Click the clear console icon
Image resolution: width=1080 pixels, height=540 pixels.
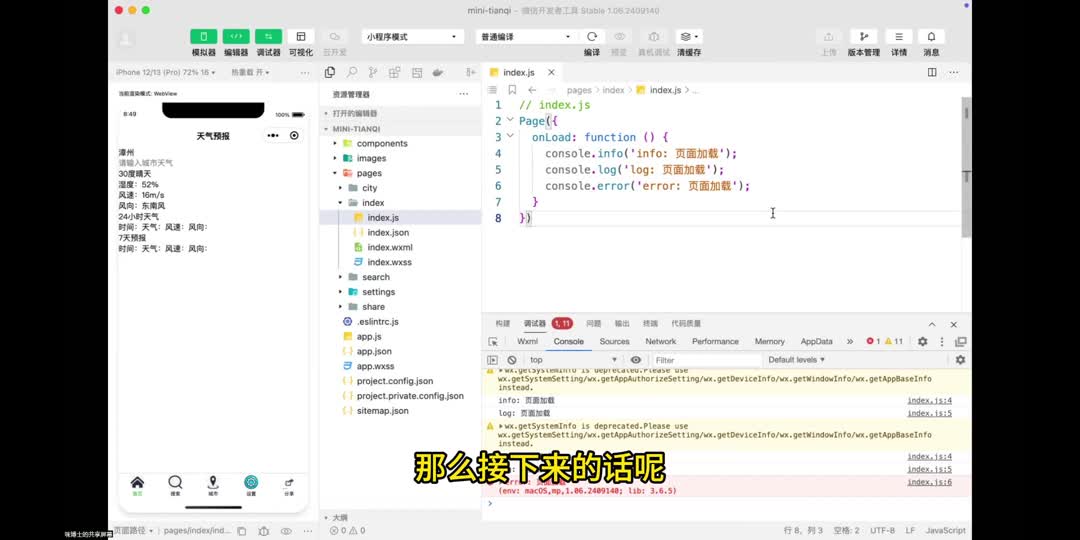click(512, 360)
